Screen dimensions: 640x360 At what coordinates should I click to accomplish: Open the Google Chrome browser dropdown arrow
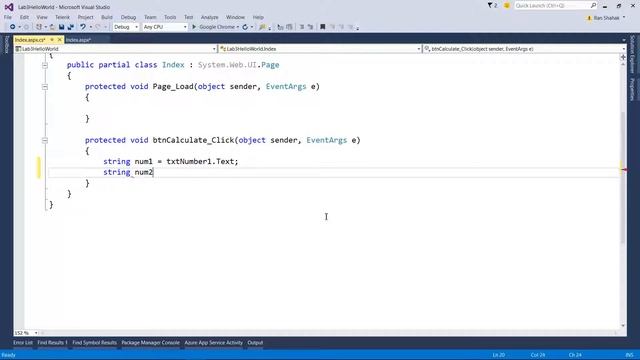click(x=238, y=27)
